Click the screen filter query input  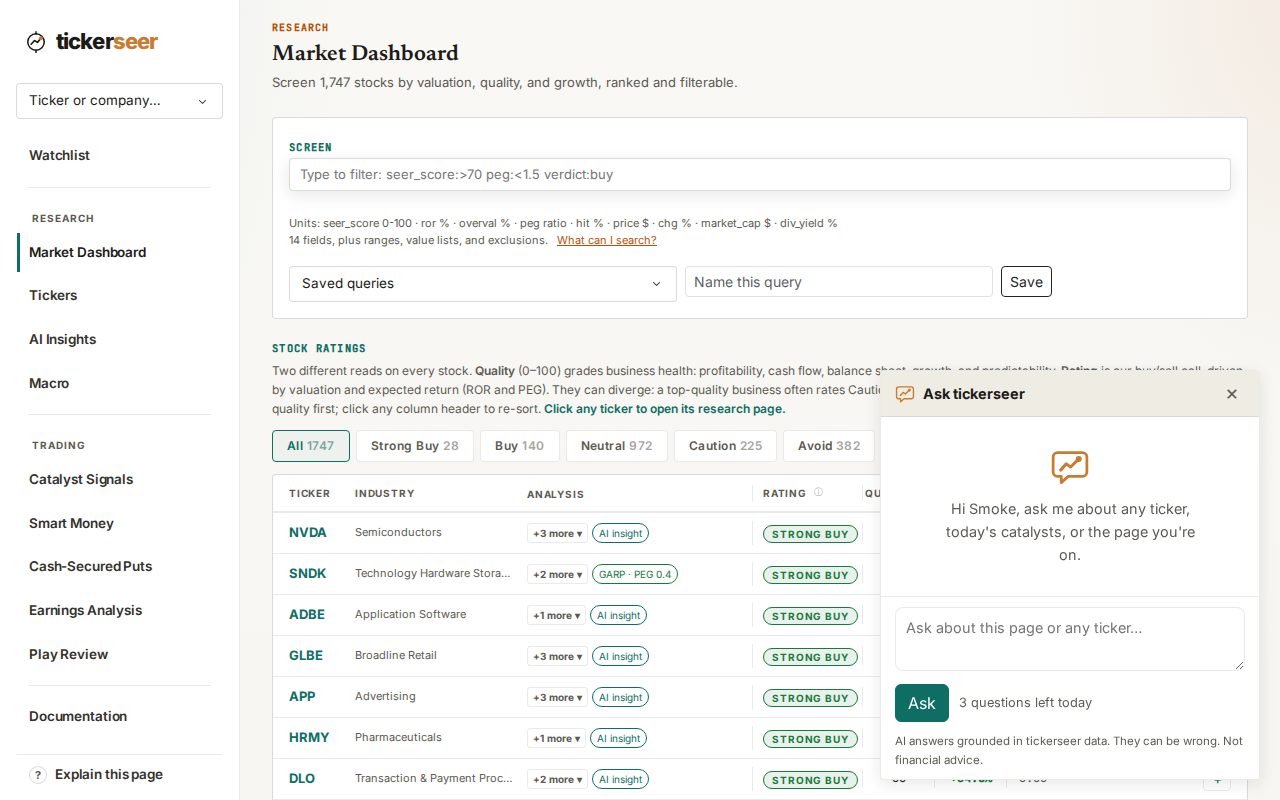[760, 174]
